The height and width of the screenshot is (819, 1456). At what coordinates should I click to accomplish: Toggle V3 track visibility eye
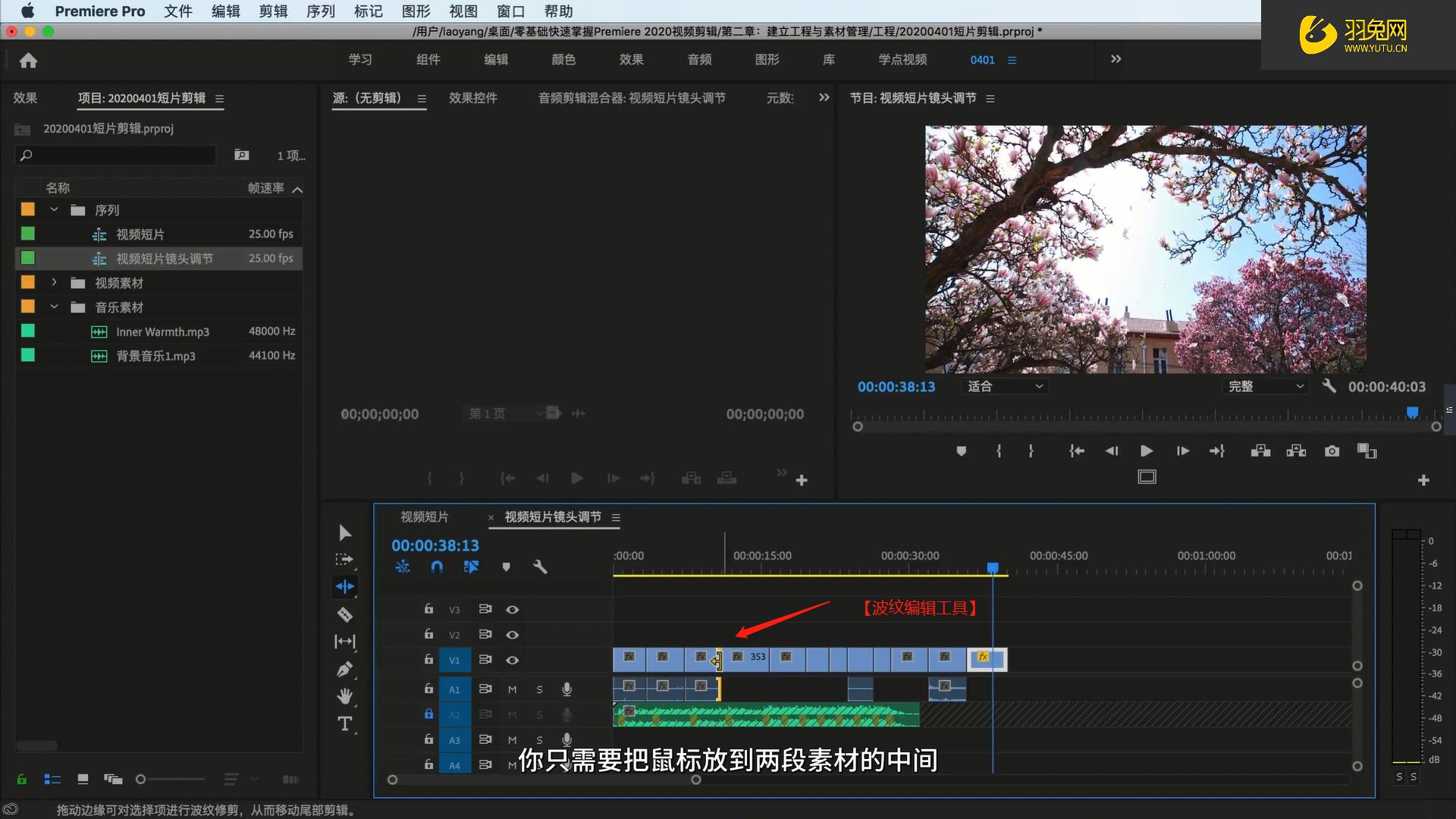(513, 610)
